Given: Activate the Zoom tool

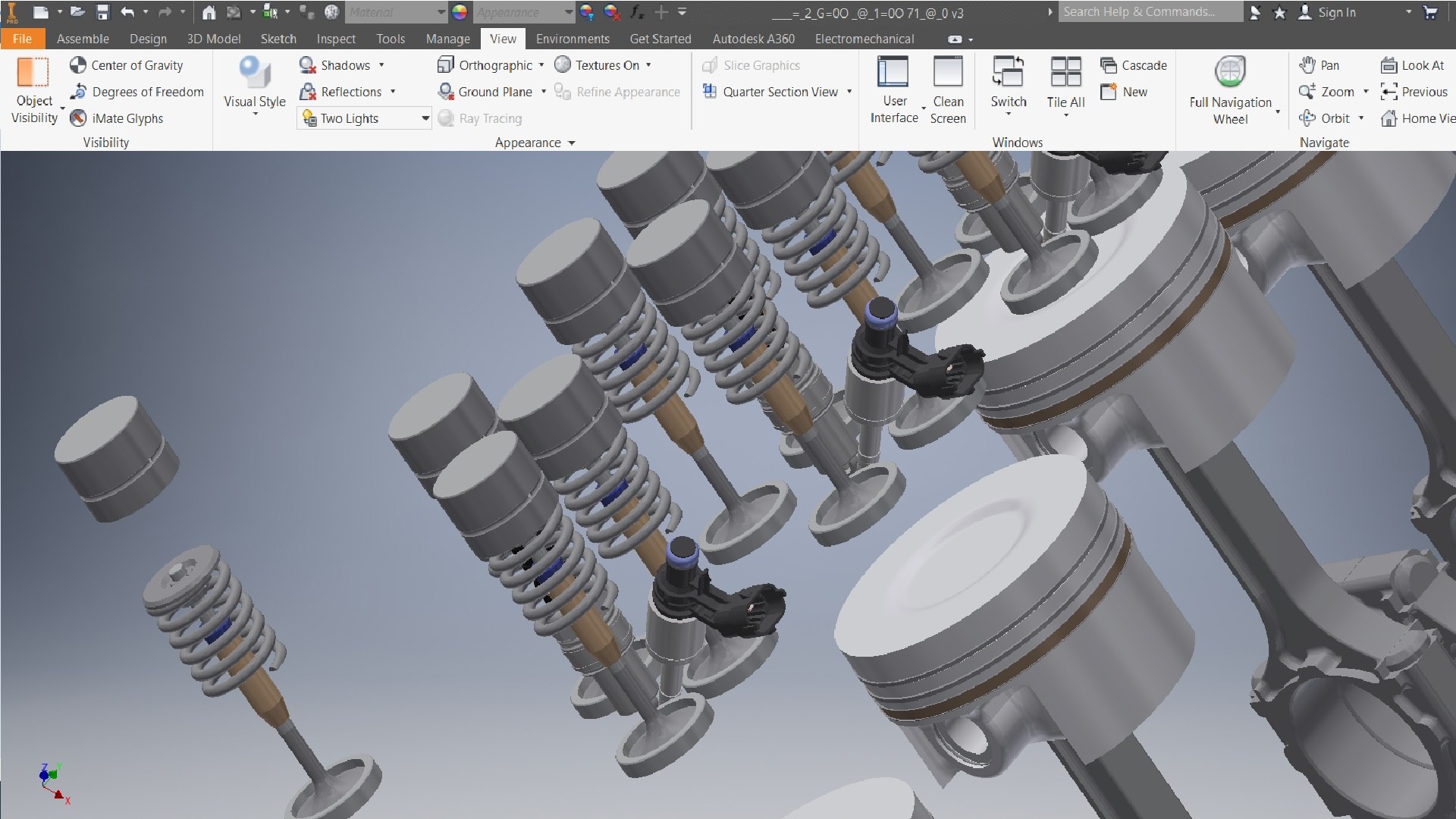Looking at the screenshot, I should coord(1326,92).
